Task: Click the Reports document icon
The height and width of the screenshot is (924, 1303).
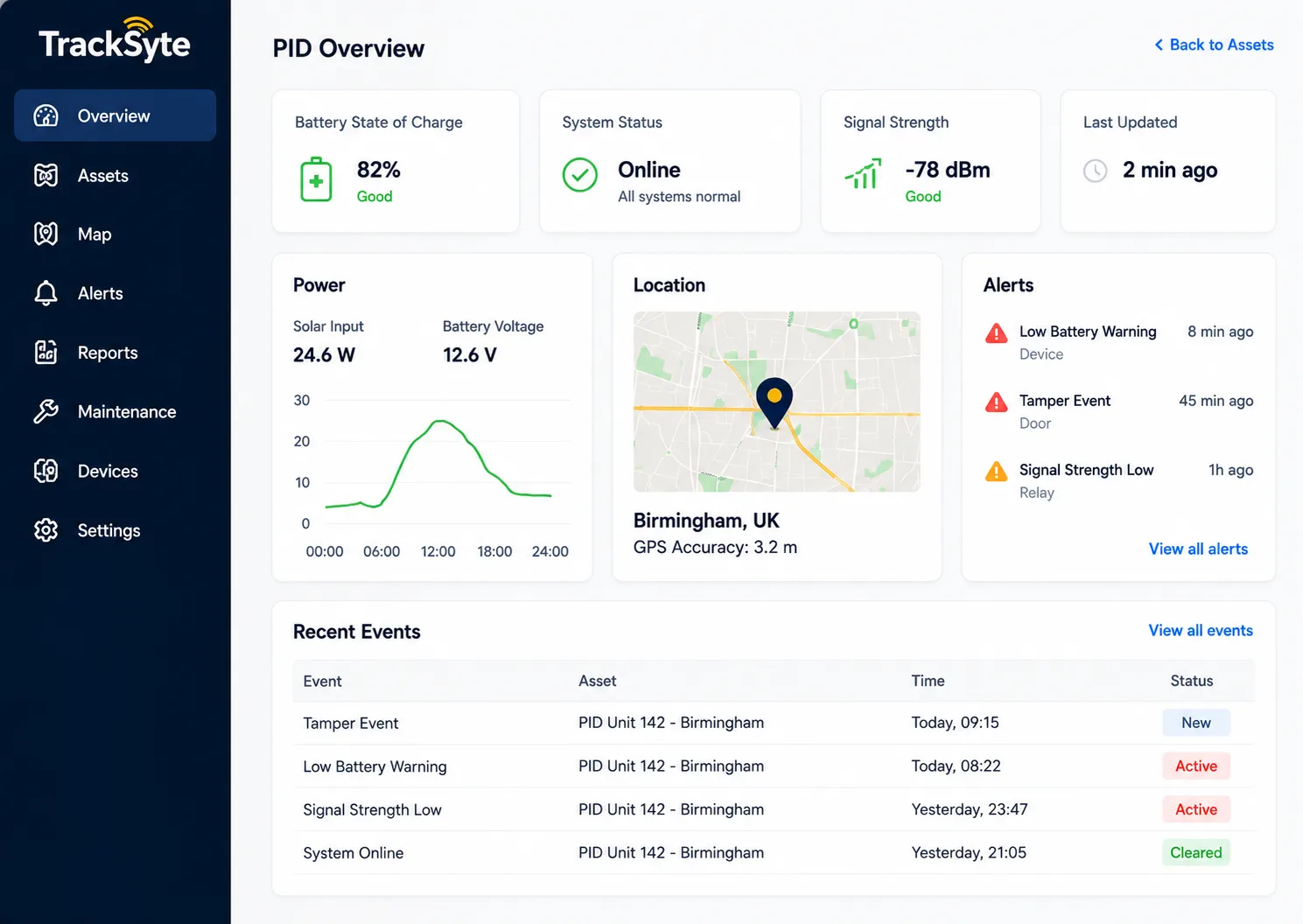Action: point(46,353)
